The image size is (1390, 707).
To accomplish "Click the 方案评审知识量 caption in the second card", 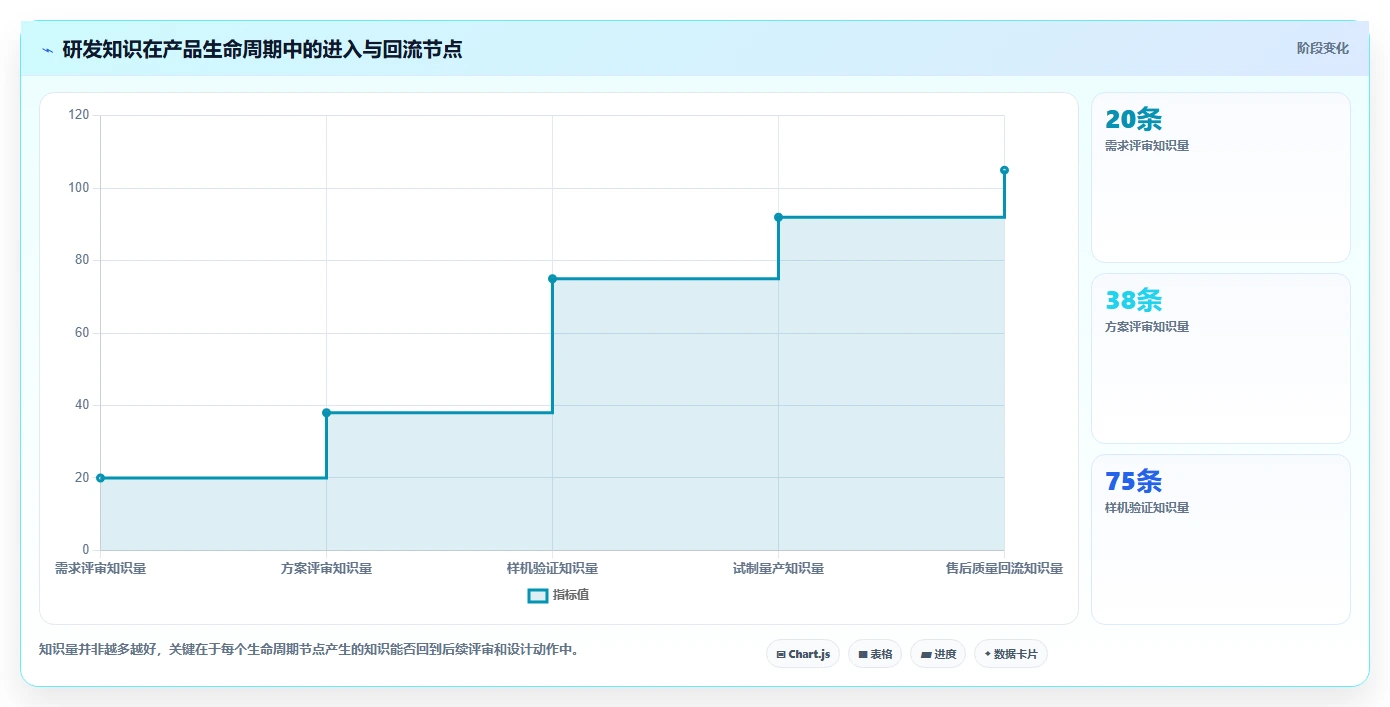I will pos(1147,326).
